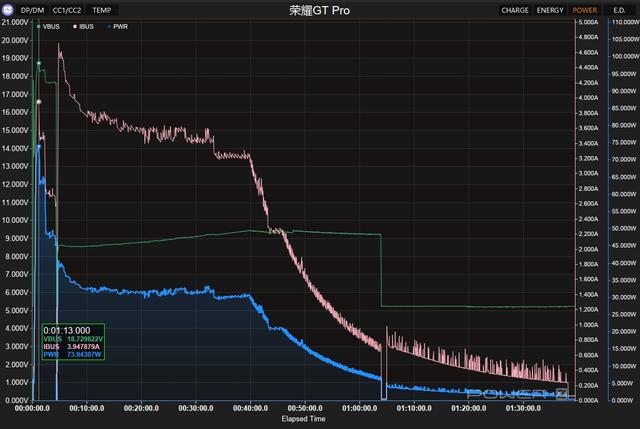Switch to the ENERGY view
Image resolution: width=640 pixels, height=429 pixels.
tap(550, 10)
